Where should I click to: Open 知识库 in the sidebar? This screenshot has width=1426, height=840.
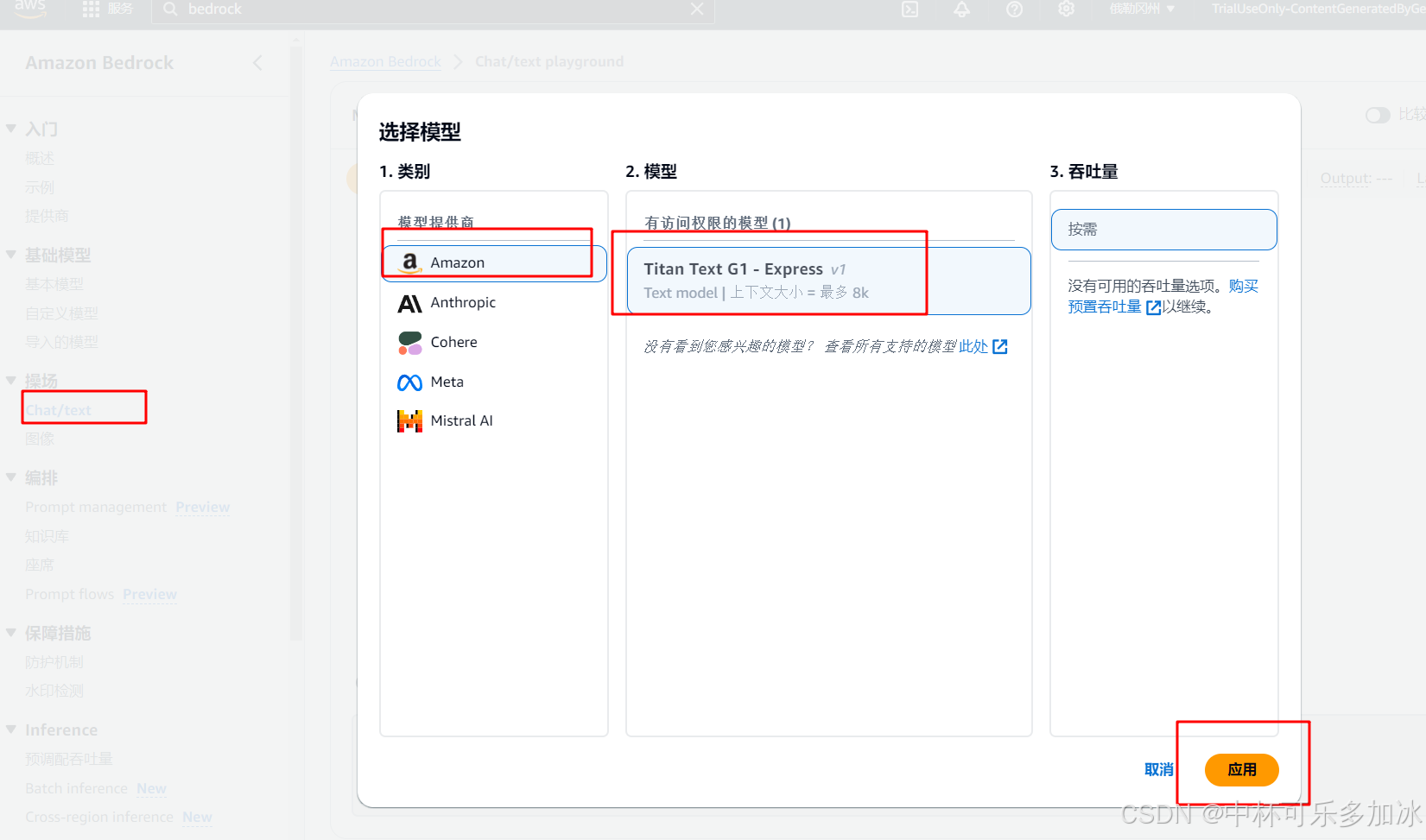pos(47,536)
